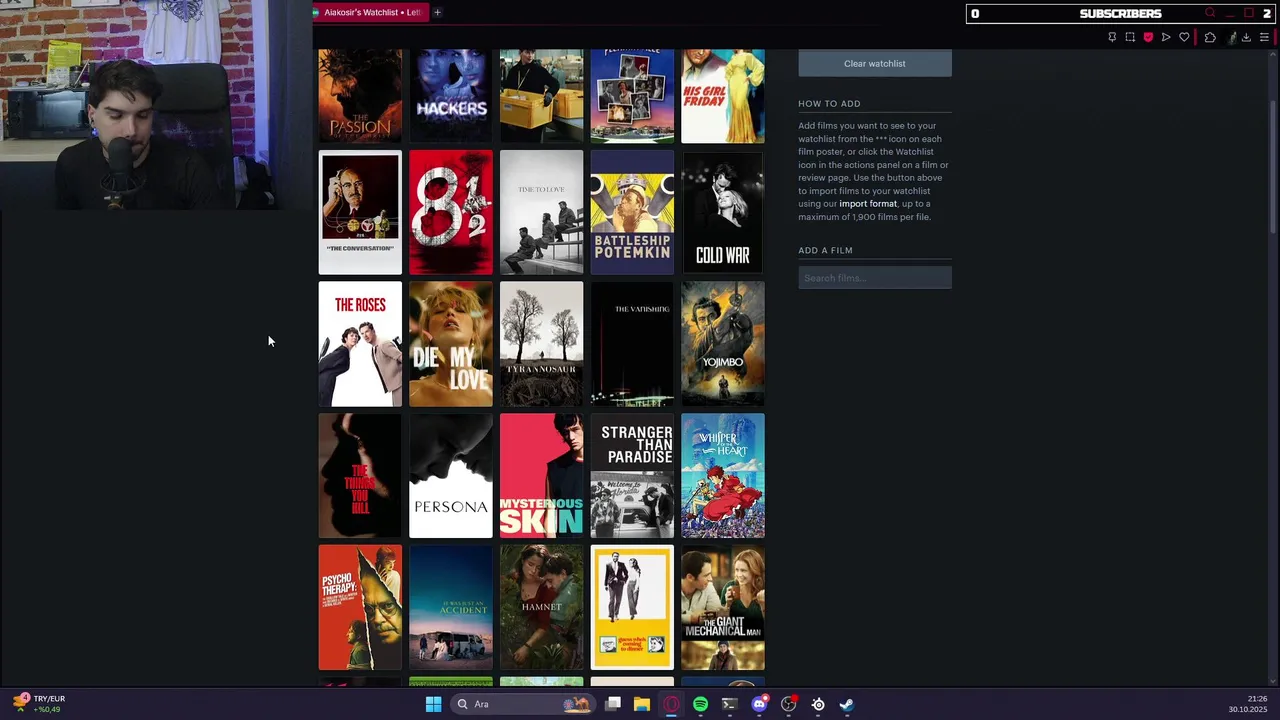Open the Cold War film poster
1280x720 pixels.
(x=723, y=212)
